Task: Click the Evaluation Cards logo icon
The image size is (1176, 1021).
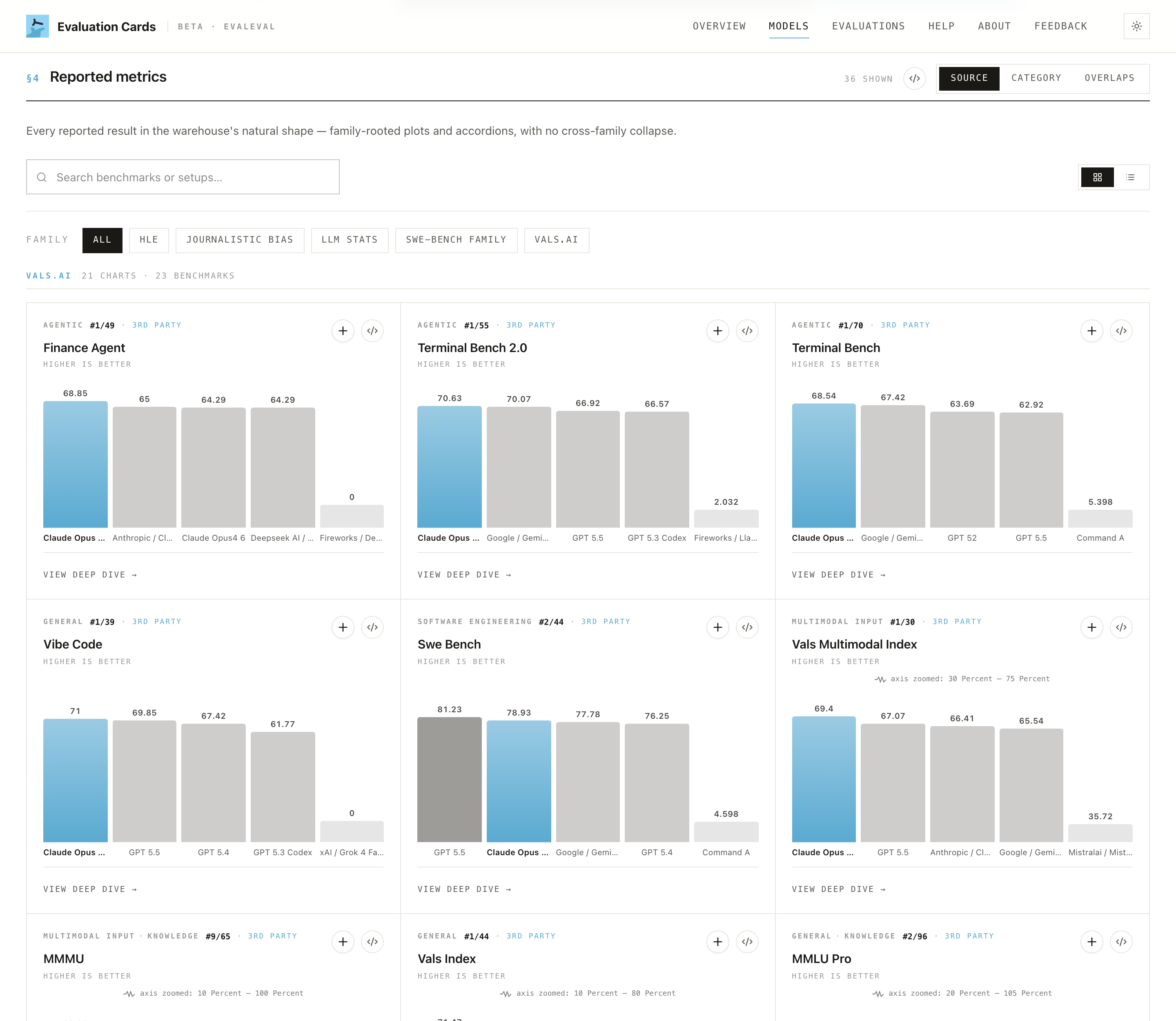Action: tap(38, 26)
